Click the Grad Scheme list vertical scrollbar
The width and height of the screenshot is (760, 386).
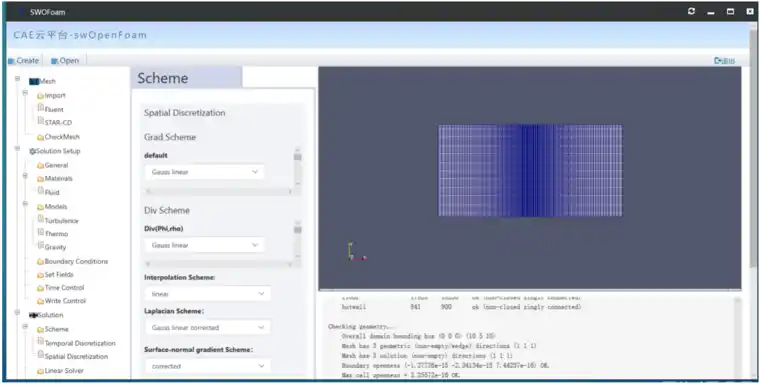click(298, 168)
